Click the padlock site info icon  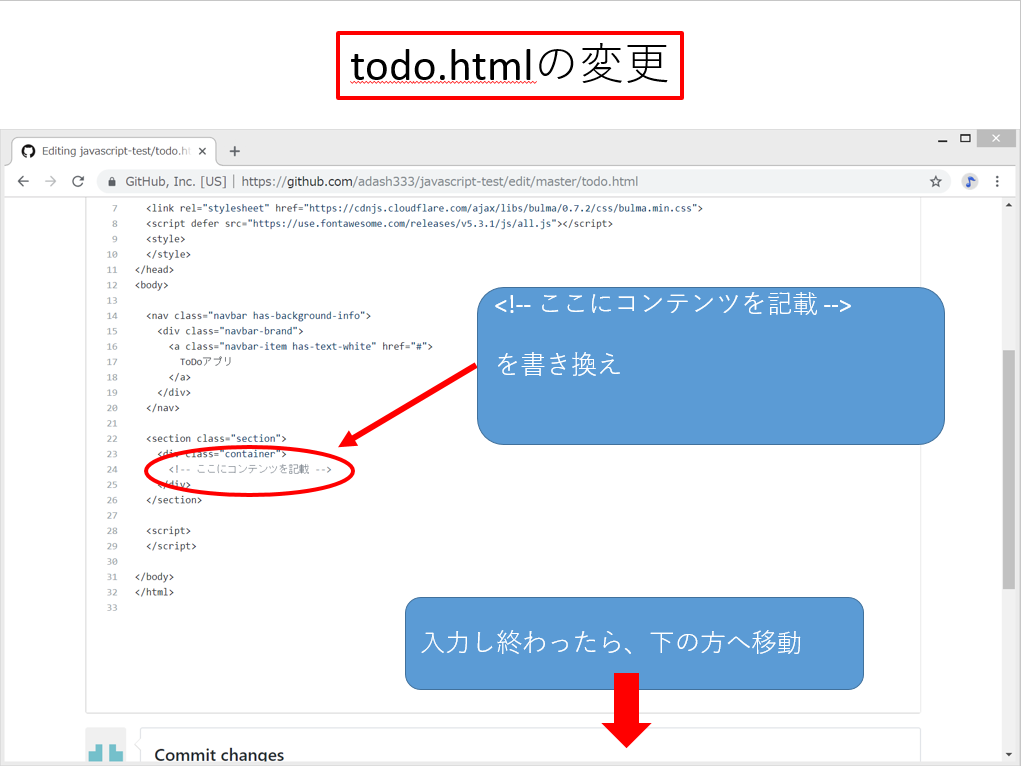coord(112,182)
